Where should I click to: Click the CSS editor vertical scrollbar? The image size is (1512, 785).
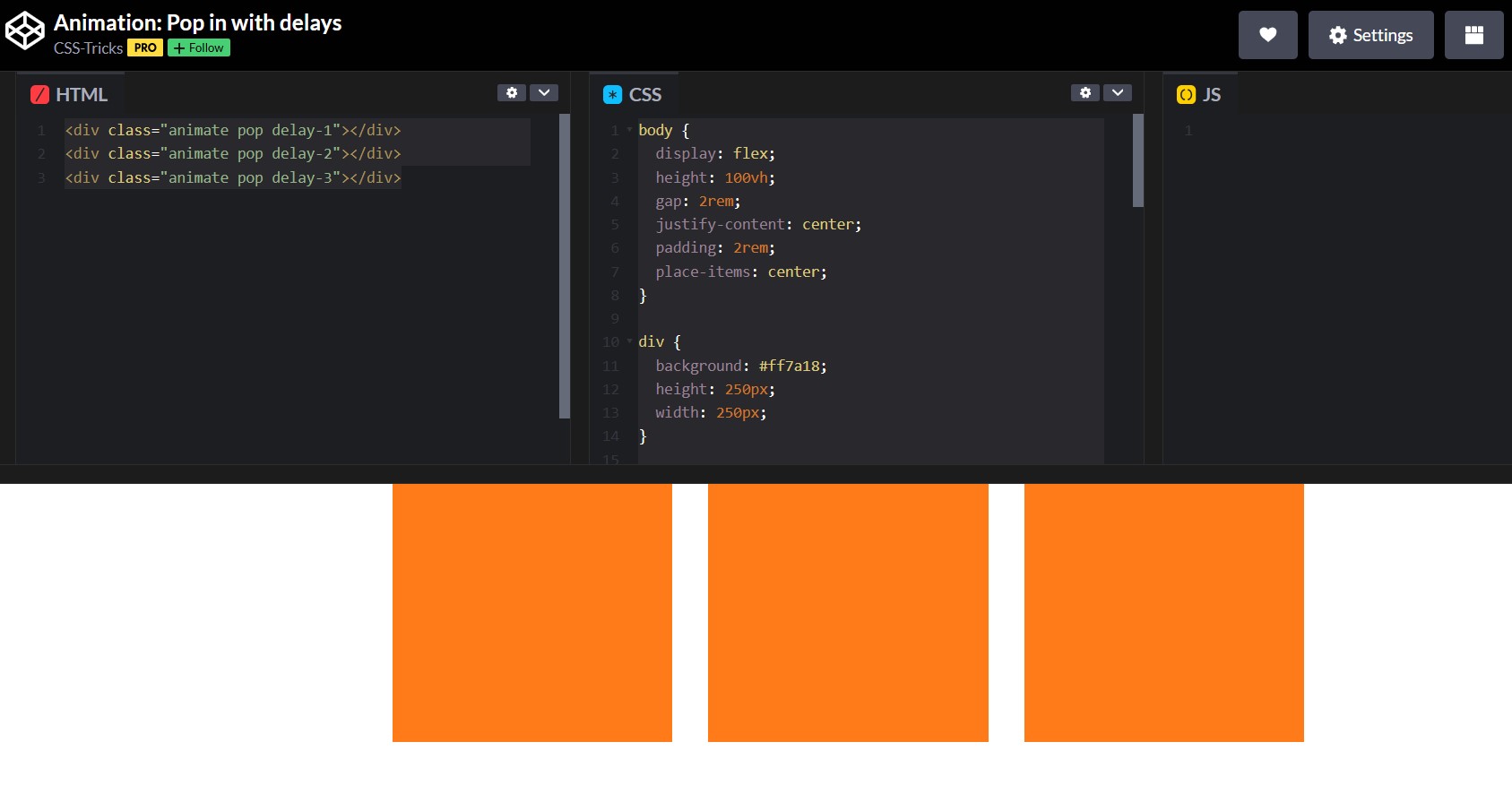1138,160
